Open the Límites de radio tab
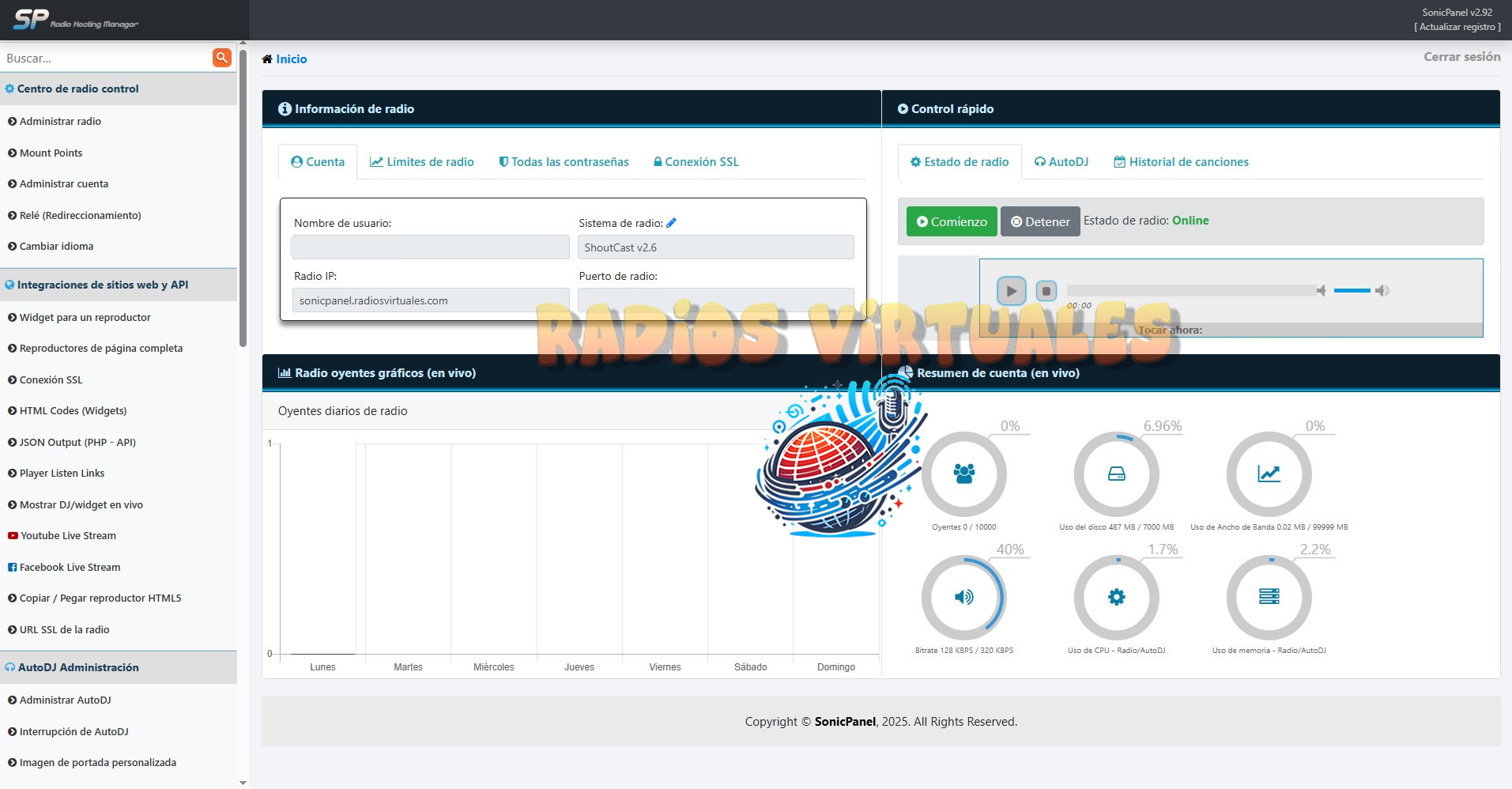1512x789 pixels. (x=422, y=162)
